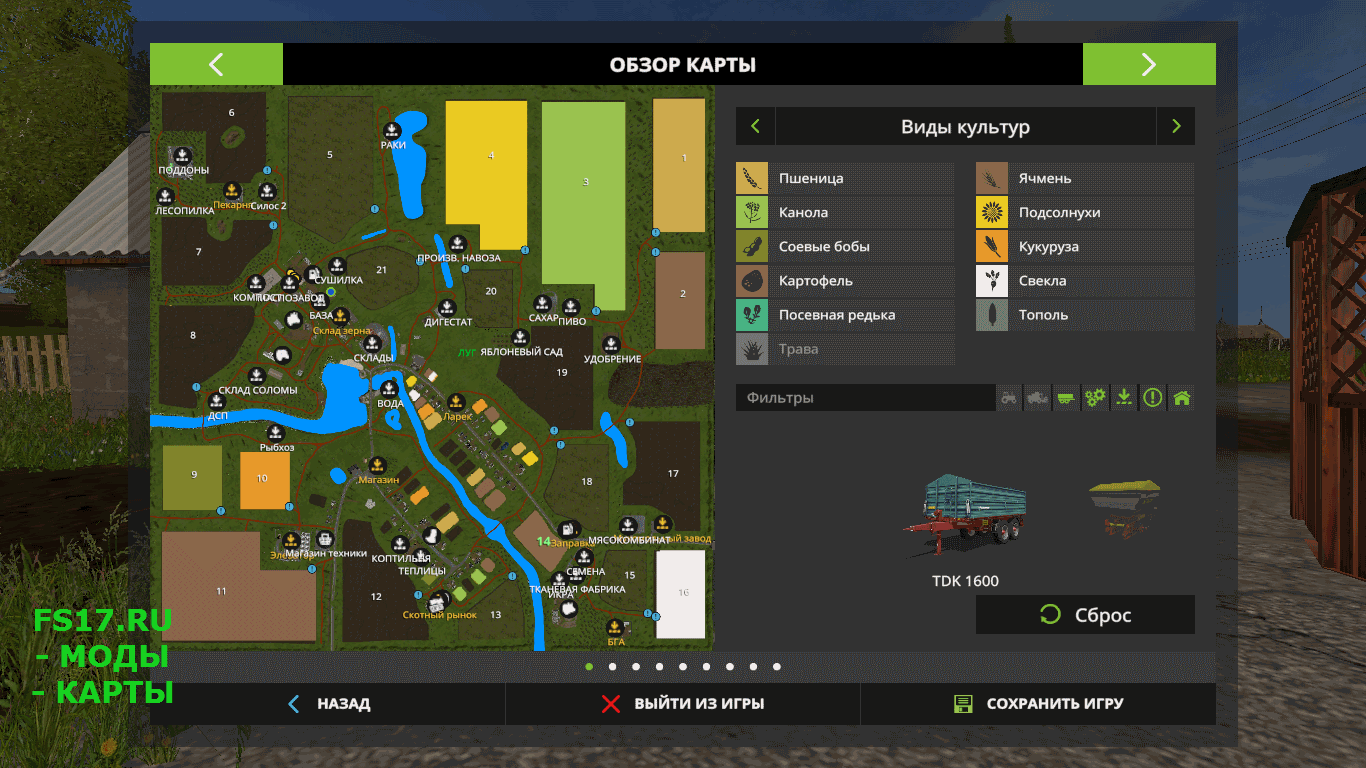The height and width of the screenshot is (768, 1366).
Task: Click the Кукуруза orange color swatch
Action: click(x=992, y=247)
